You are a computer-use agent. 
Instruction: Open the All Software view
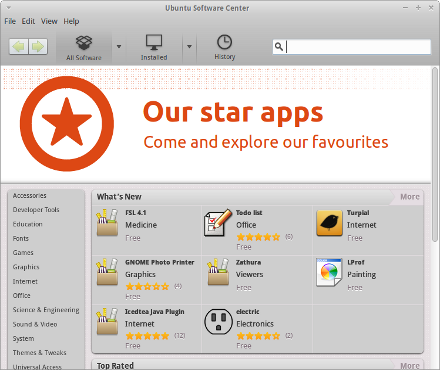coord(84,48)
